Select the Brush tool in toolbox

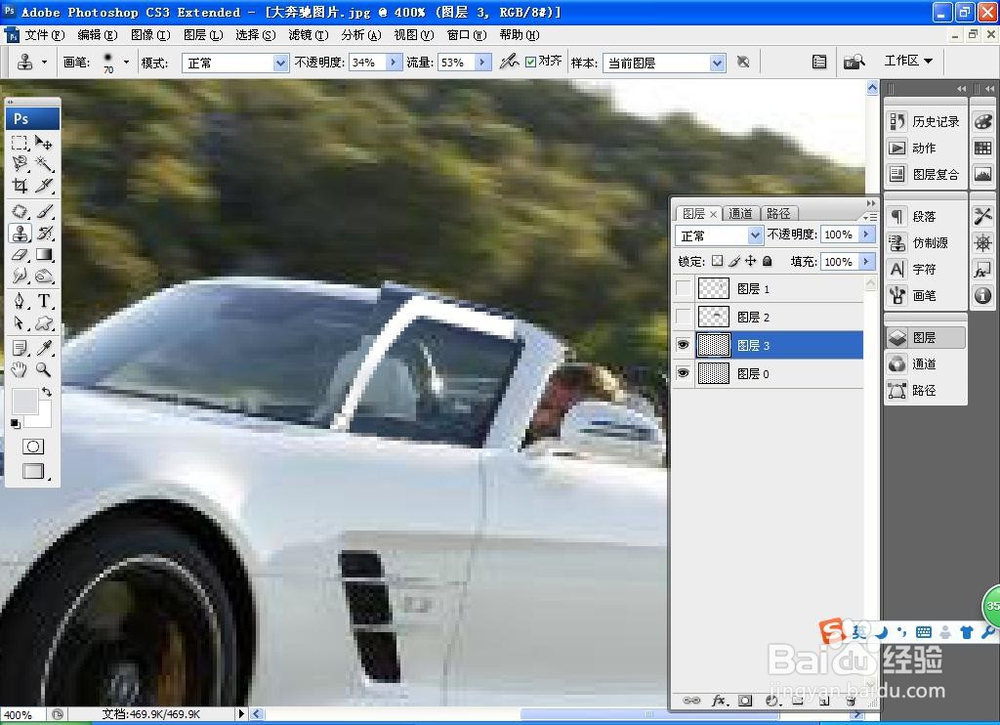pos(43,211)
